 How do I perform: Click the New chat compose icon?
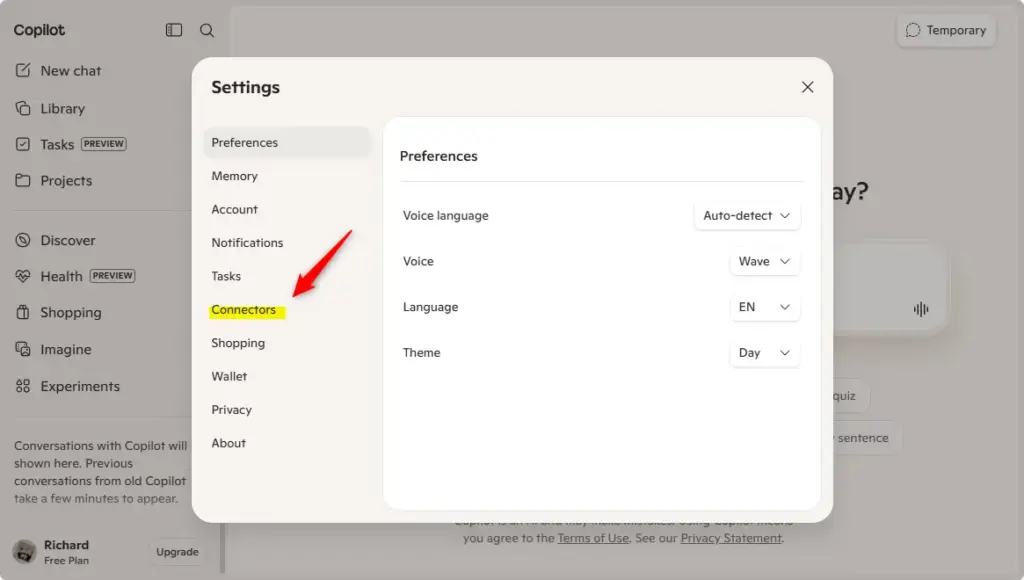click(23, 71)
